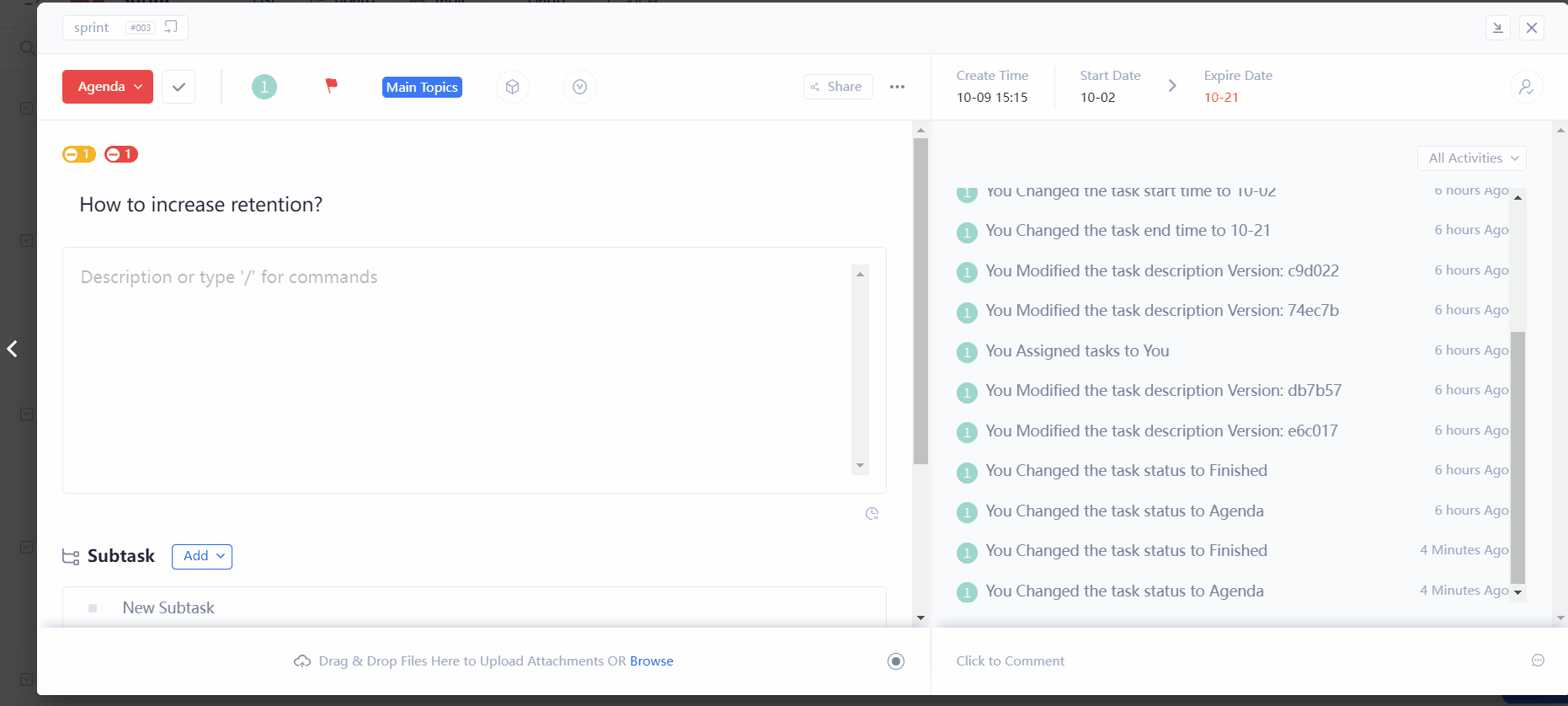Expand the All Activities filter dropdown
Viewport: 1568px width, 706px height.
tap(1472, 158)
